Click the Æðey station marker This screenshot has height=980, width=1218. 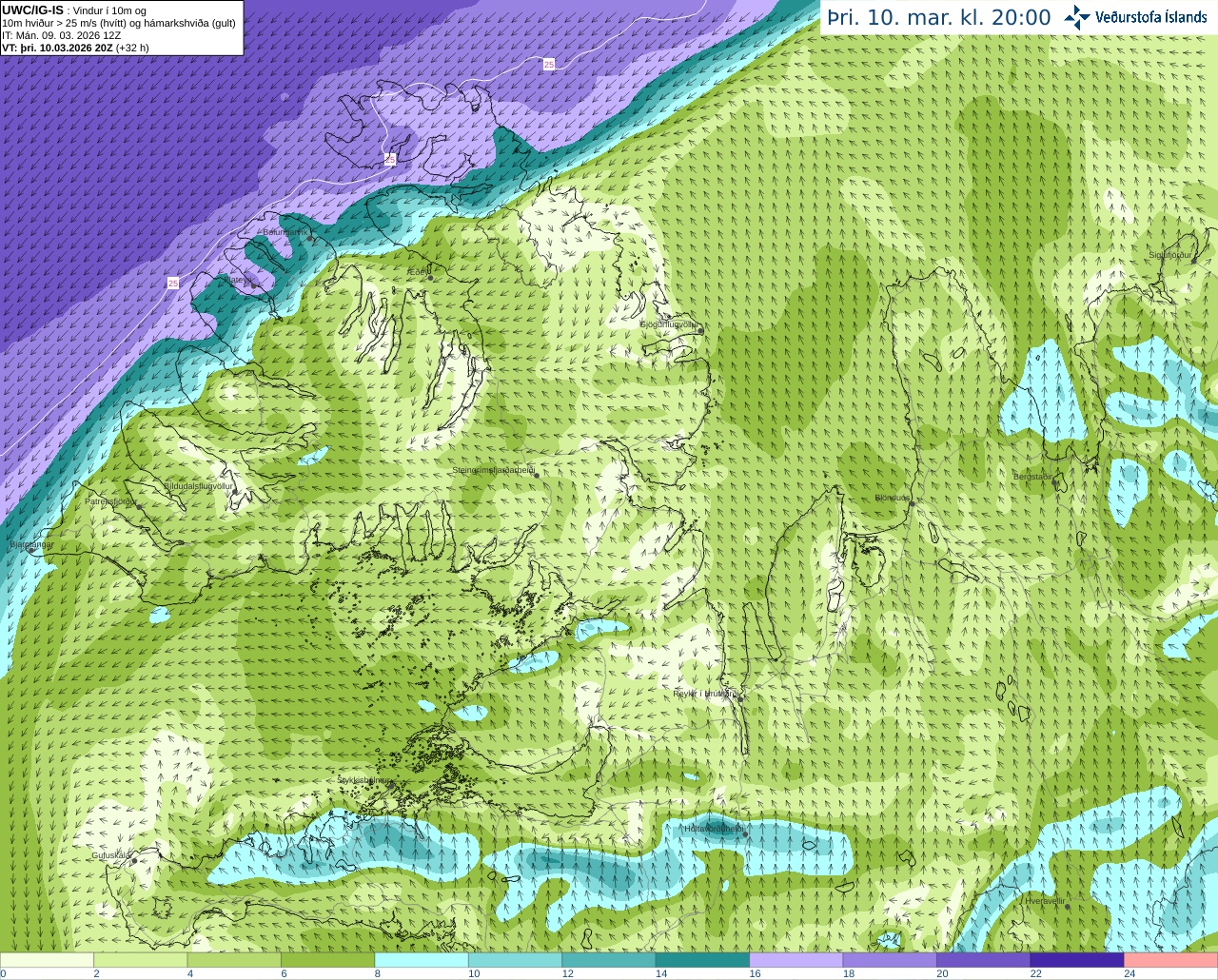coord(430,277)
